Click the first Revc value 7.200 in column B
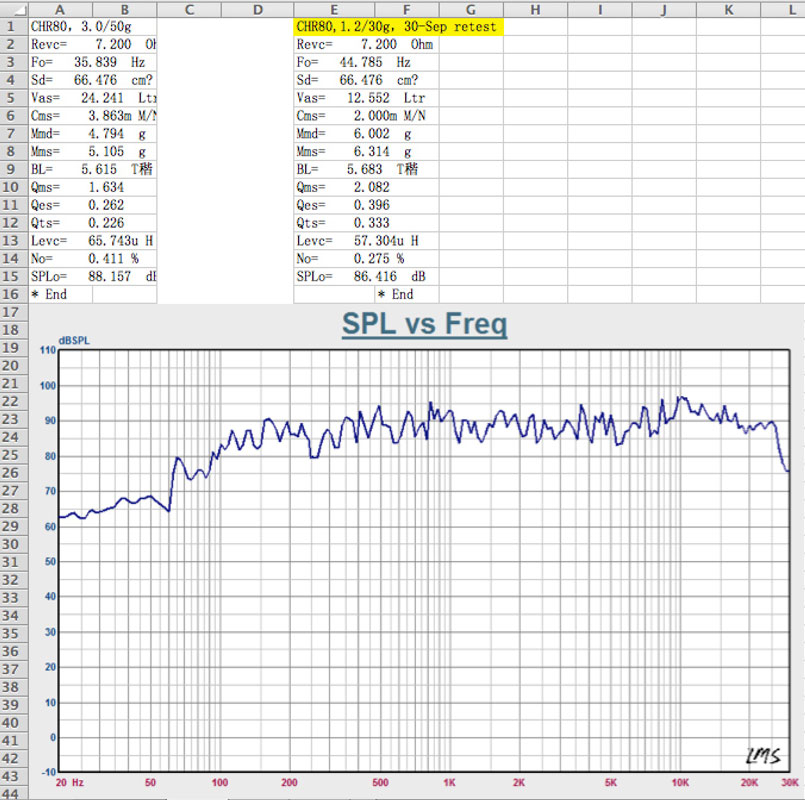 point(113,45)
